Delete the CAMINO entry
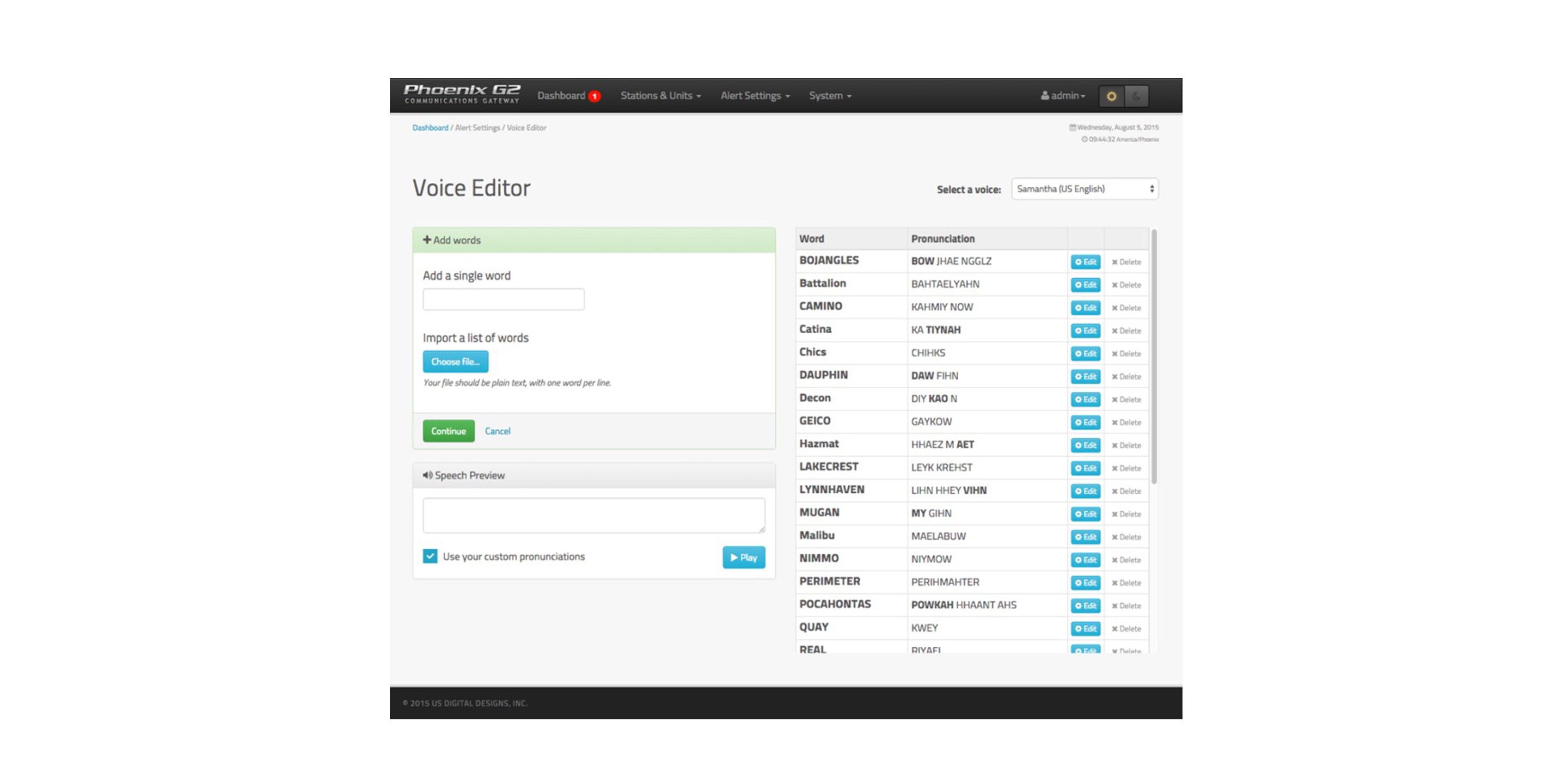Viewport: 1568px width, 784px height. click(1126, 308)
